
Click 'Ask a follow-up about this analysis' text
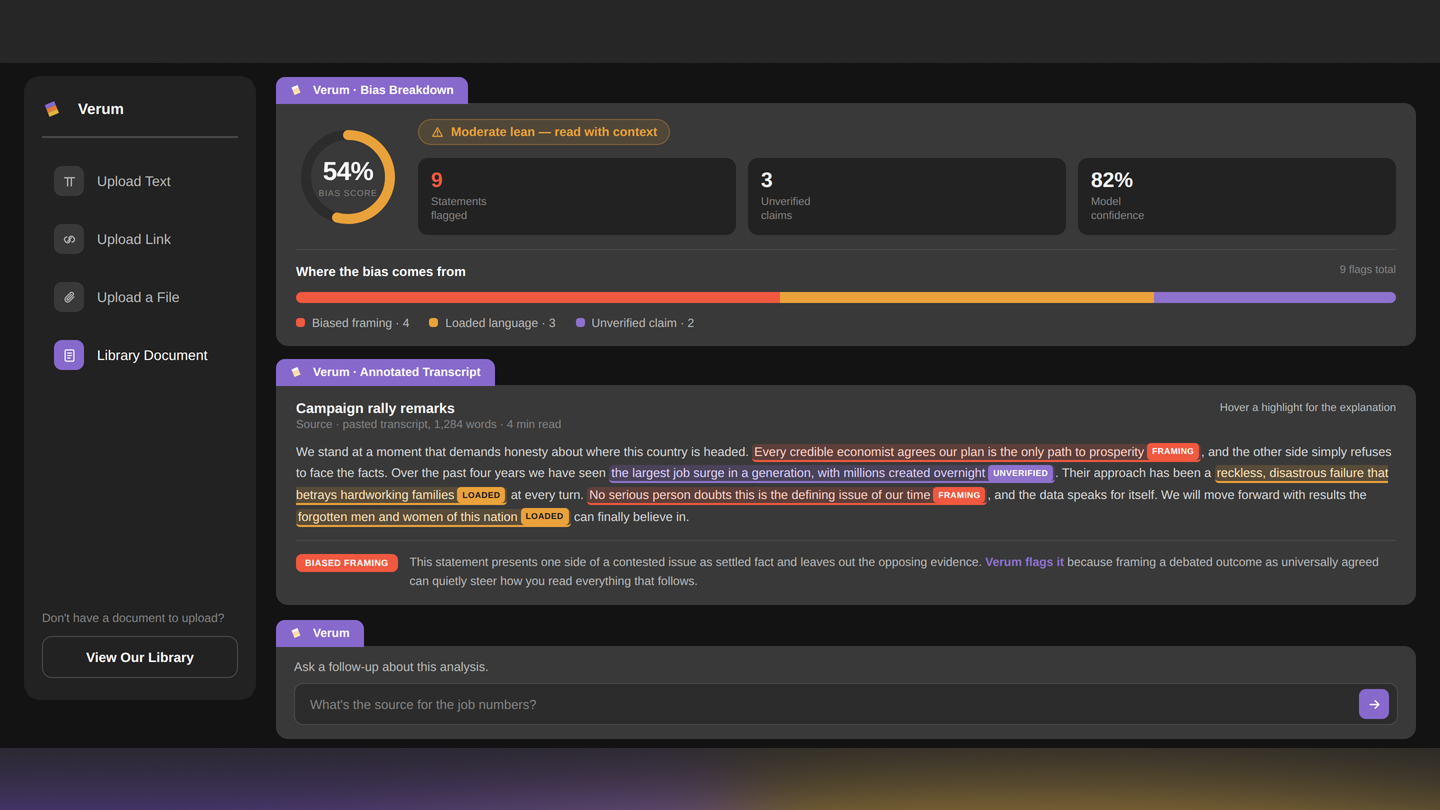391,667
